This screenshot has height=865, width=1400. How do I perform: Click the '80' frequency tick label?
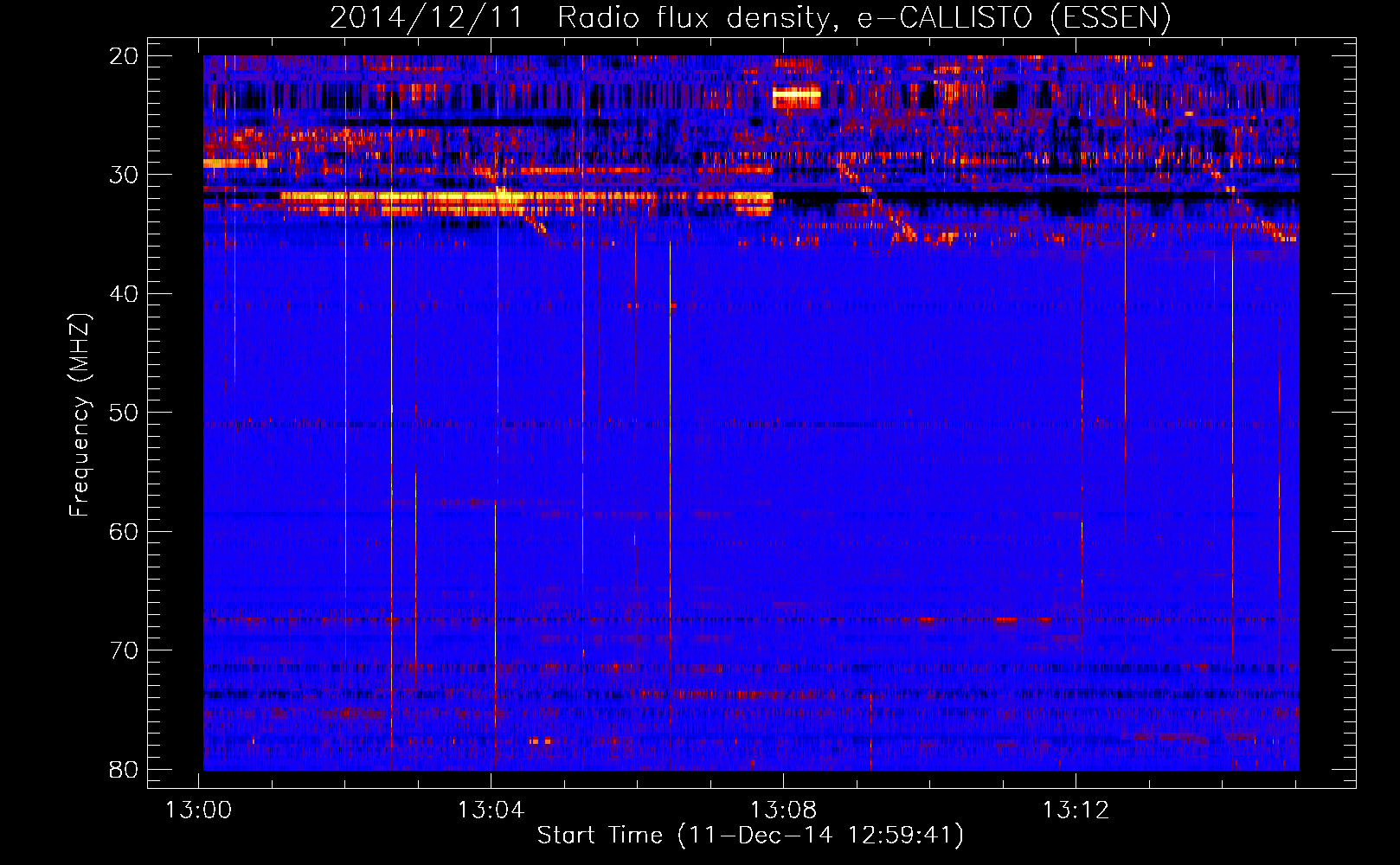[x=124, y=769]
